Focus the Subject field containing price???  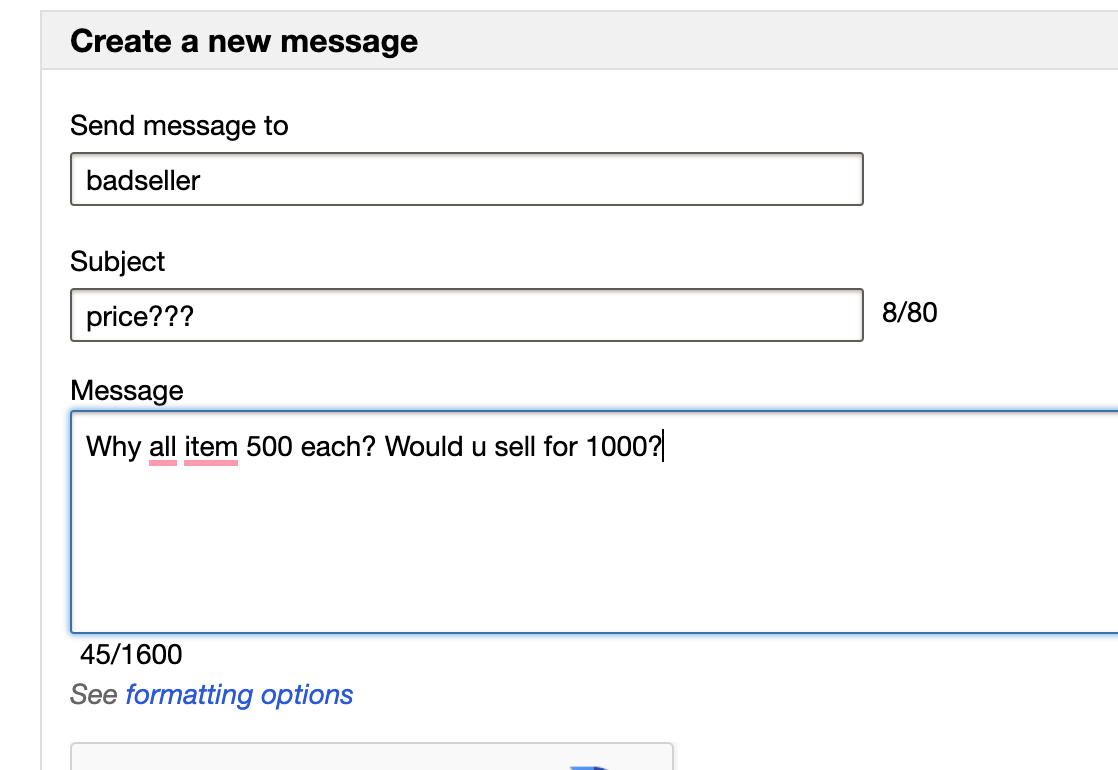pos(466,315)
